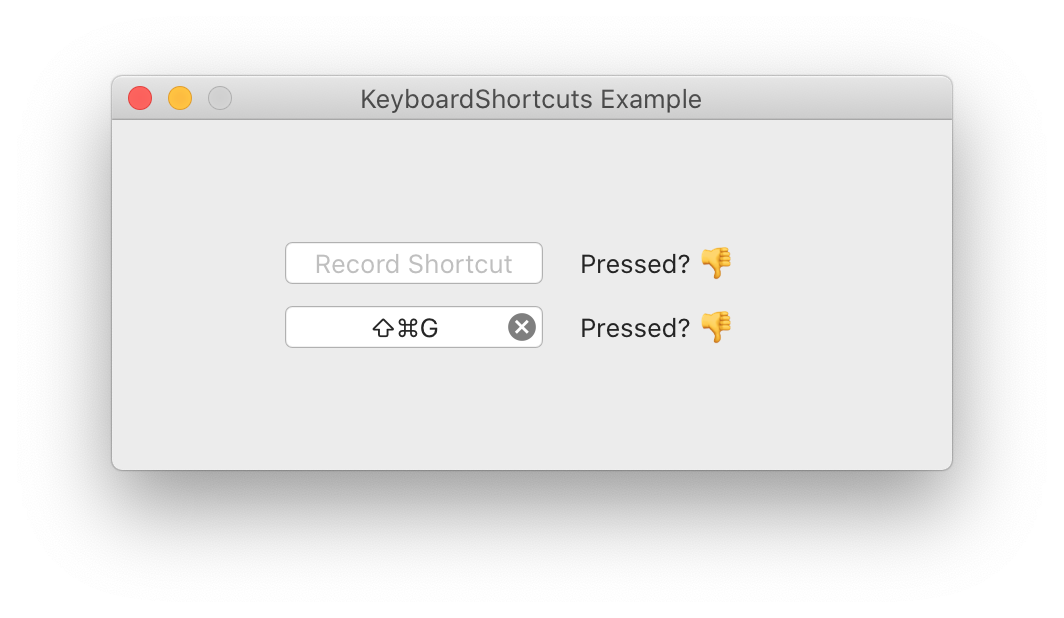Click the Shift arrow symbol in recorder
Viewport: 1064px width, 618px height.
click(x=382, y=328)
